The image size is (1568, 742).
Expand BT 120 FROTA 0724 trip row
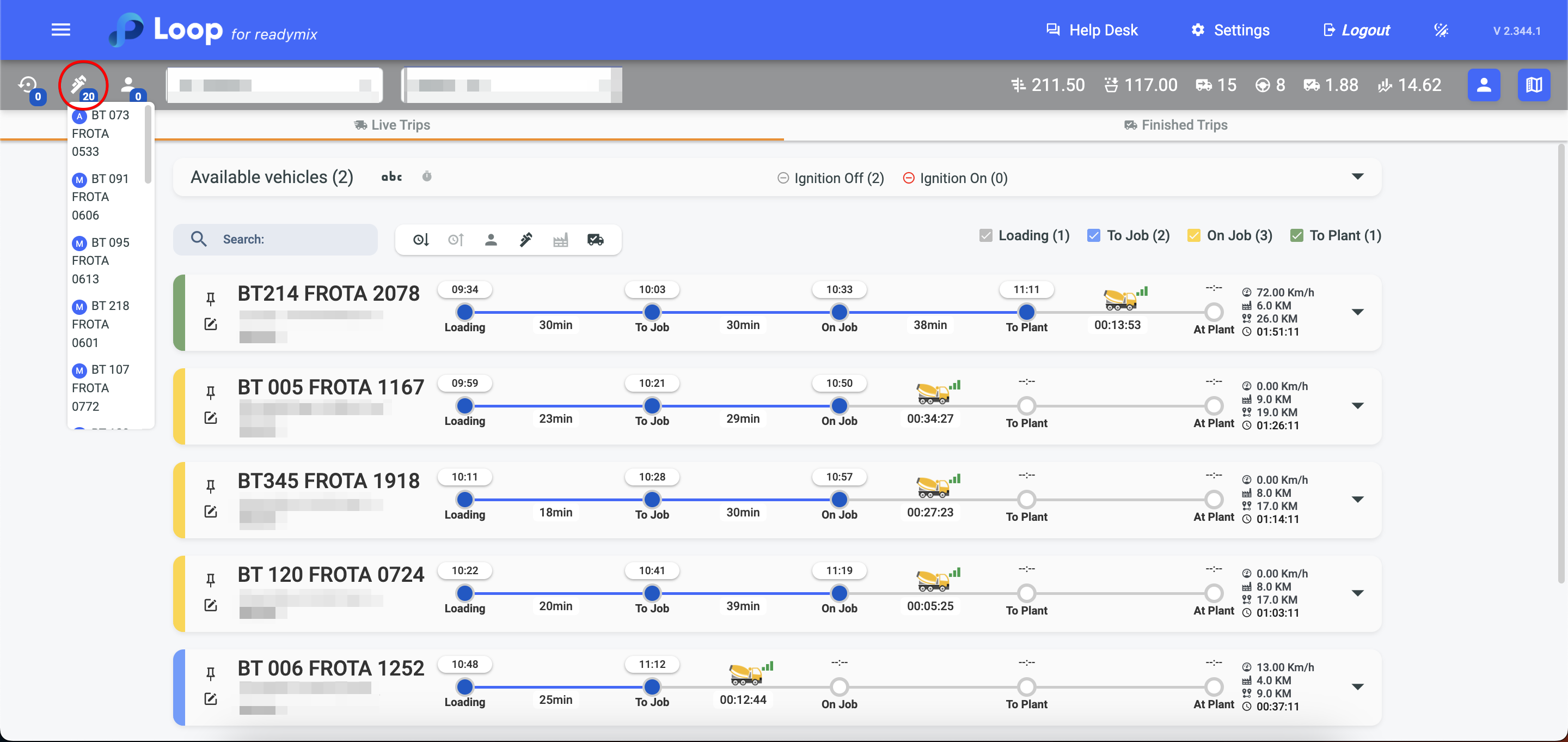(x=1357, y=593)
